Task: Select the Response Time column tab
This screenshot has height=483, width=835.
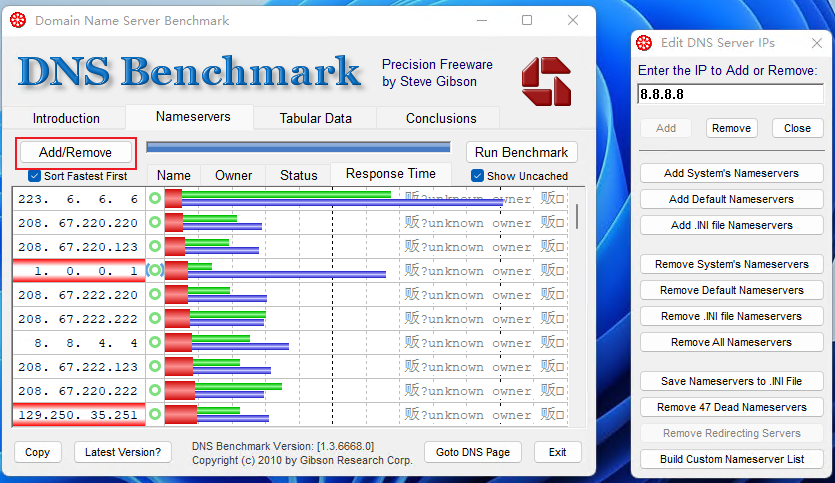Action: click(390, 174)
